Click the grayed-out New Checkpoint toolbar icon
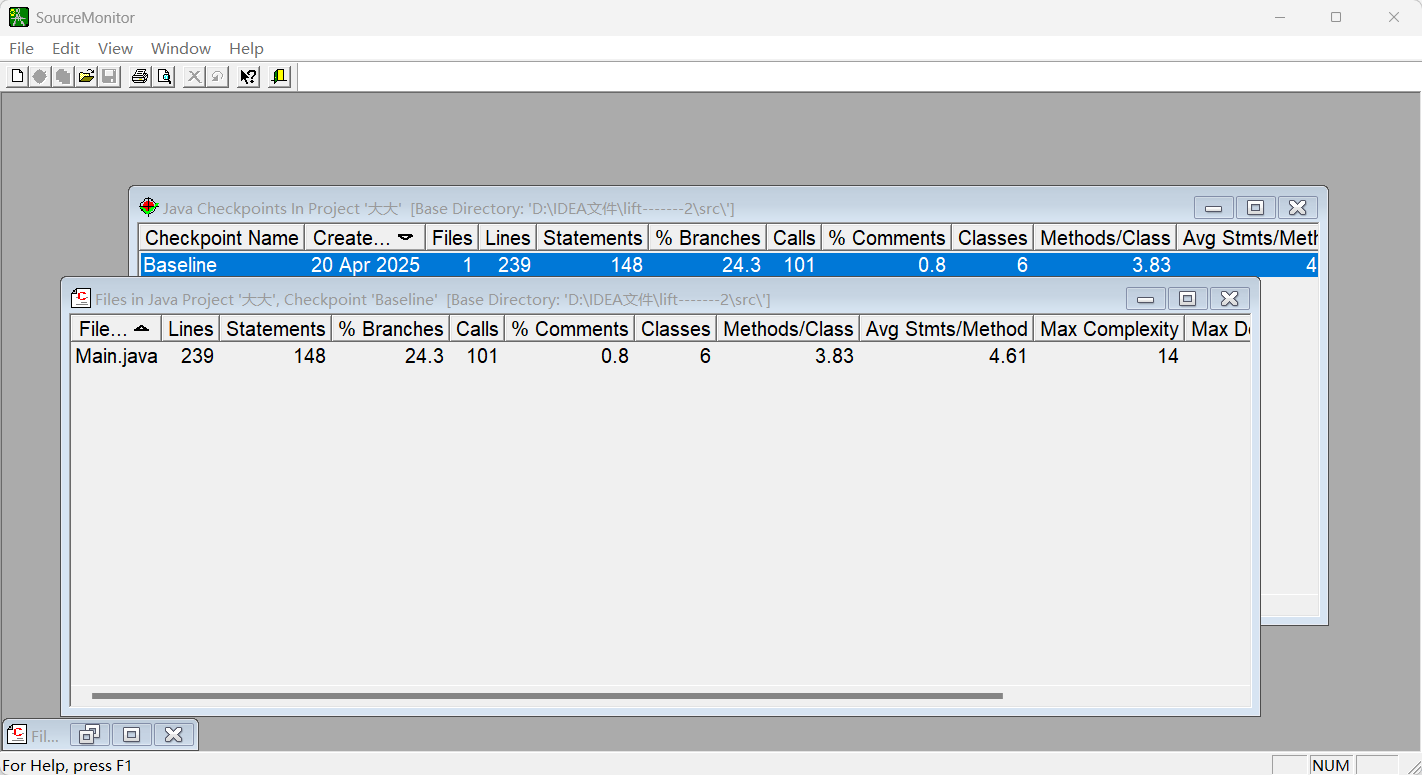 [40, 77]
